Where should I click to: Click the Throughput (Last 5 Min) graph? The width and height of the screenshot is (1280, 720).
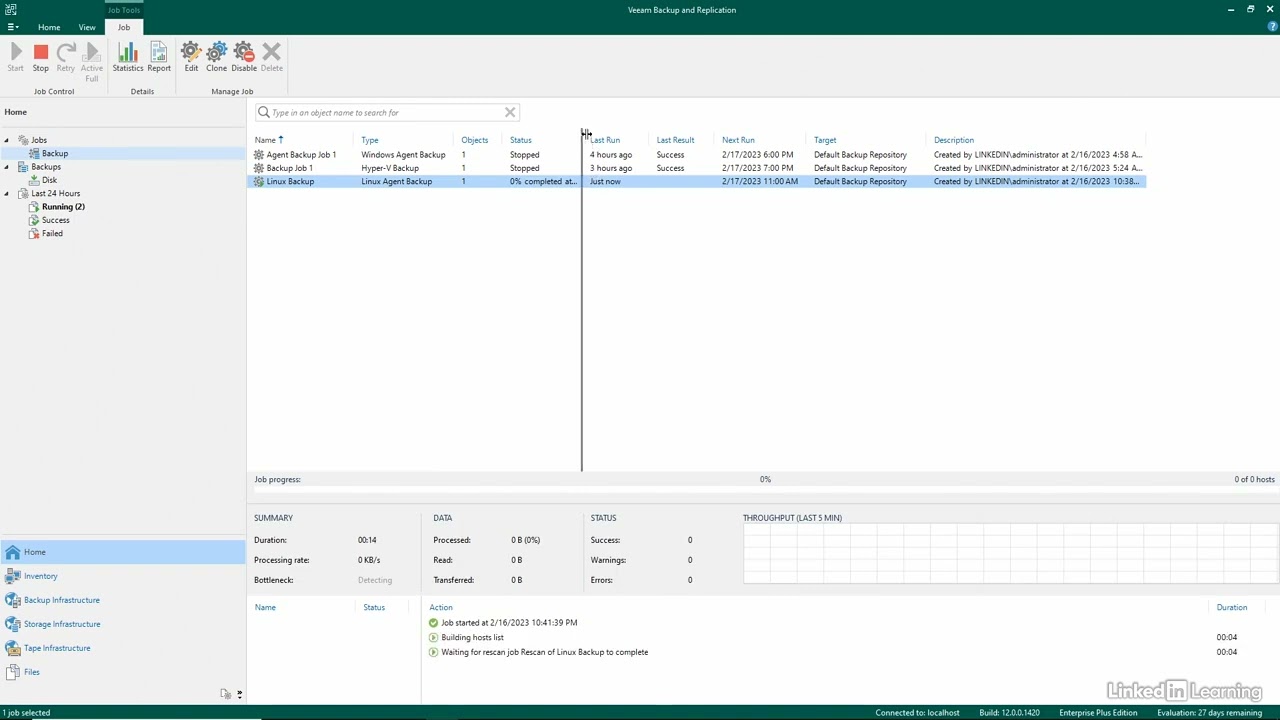[x=1010, y=555]
